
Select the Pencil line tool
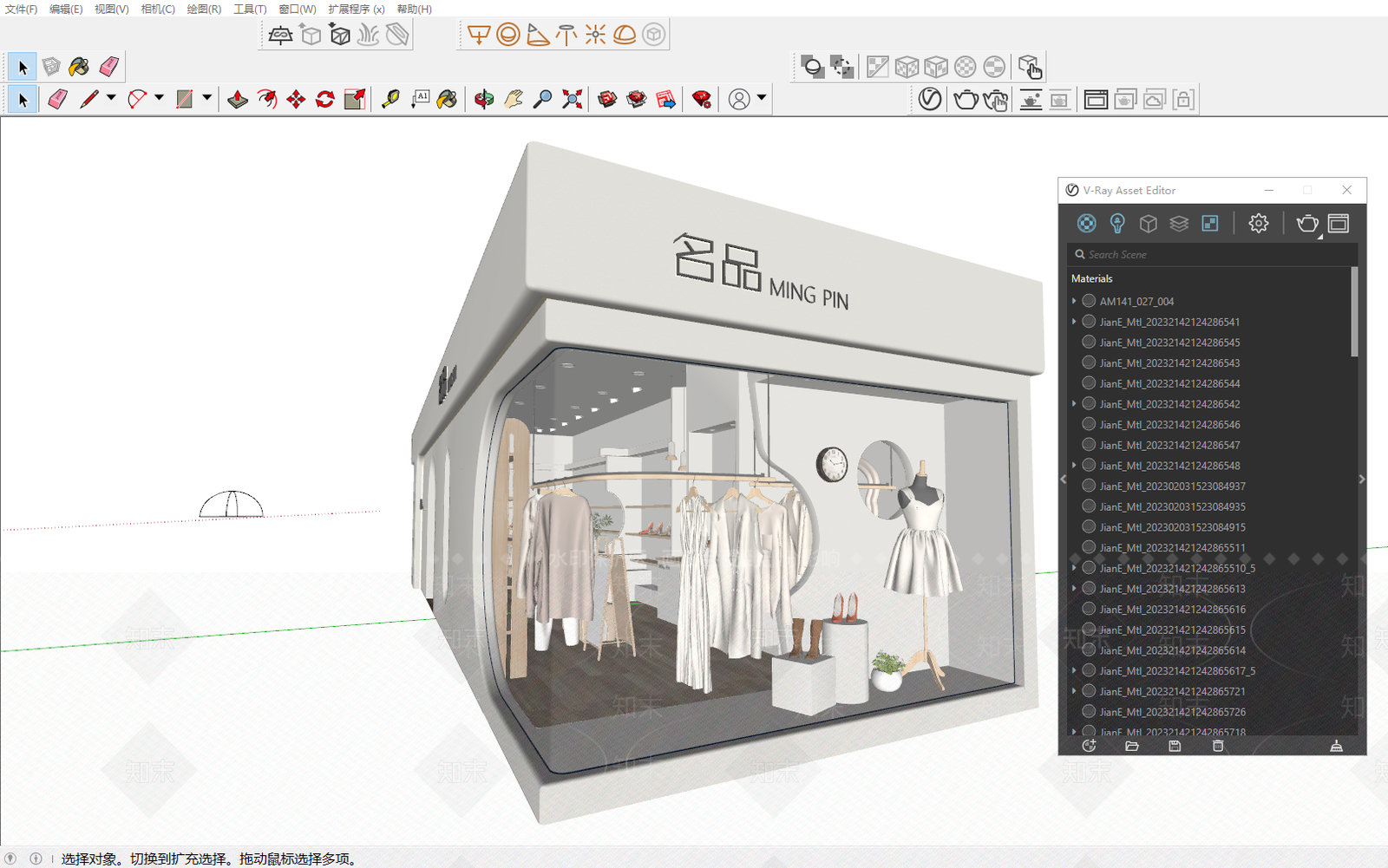[x=88, y=99]
